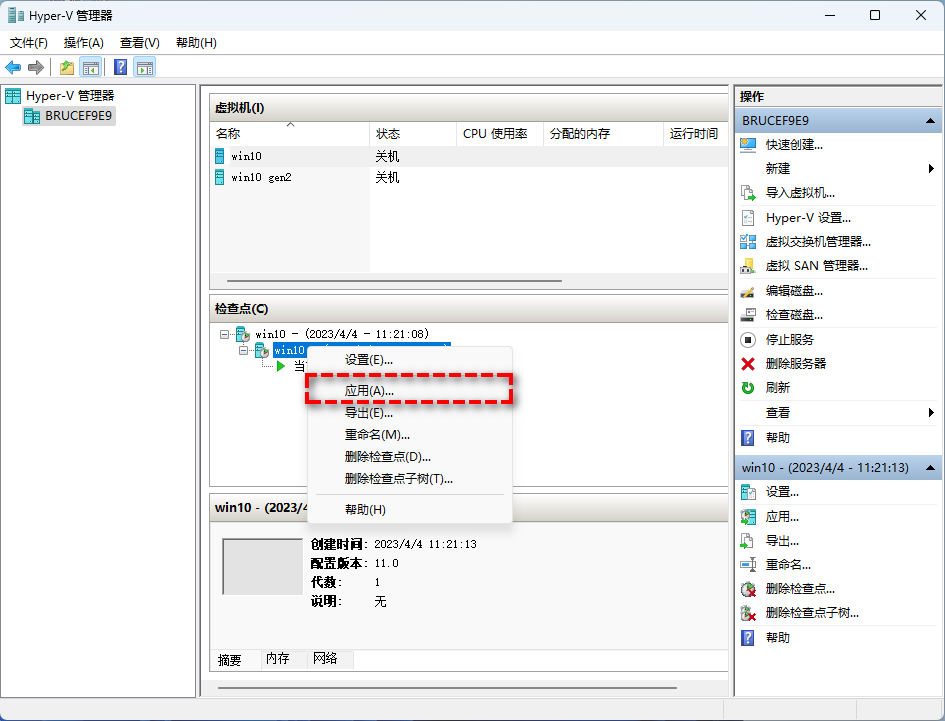Click the green arrow current-state node
Image resolution: width=945 pixels, height=721 pixels.
281,366
